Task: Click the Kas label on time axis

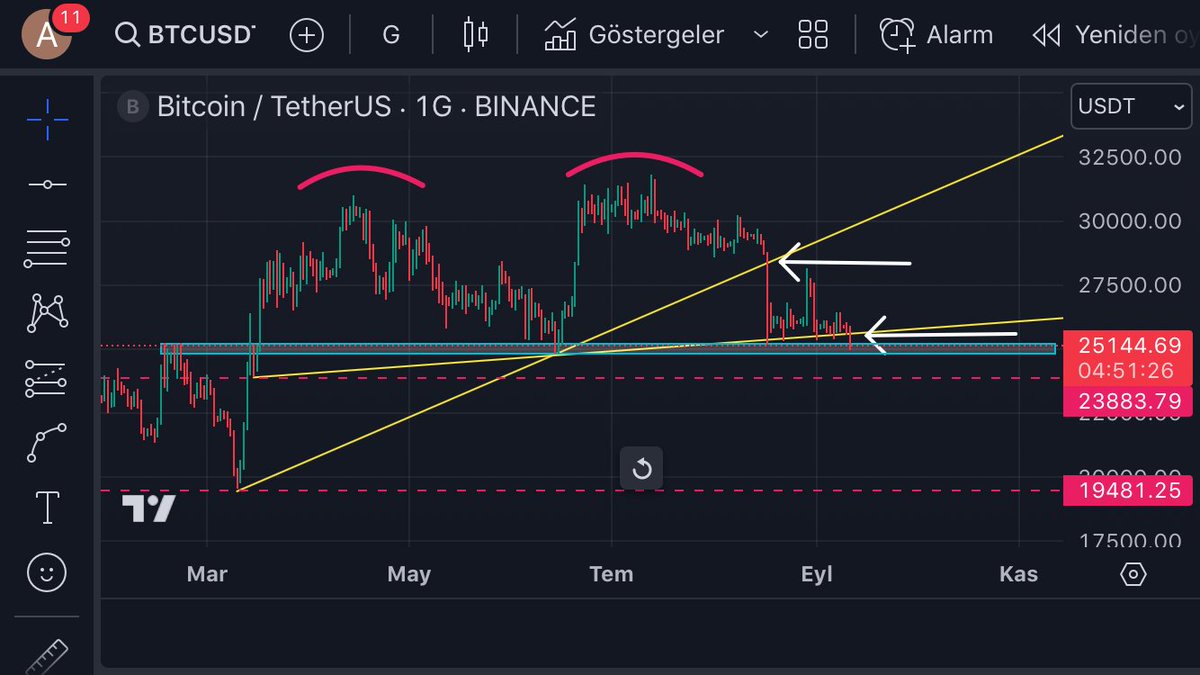Action: [1019, 574]
